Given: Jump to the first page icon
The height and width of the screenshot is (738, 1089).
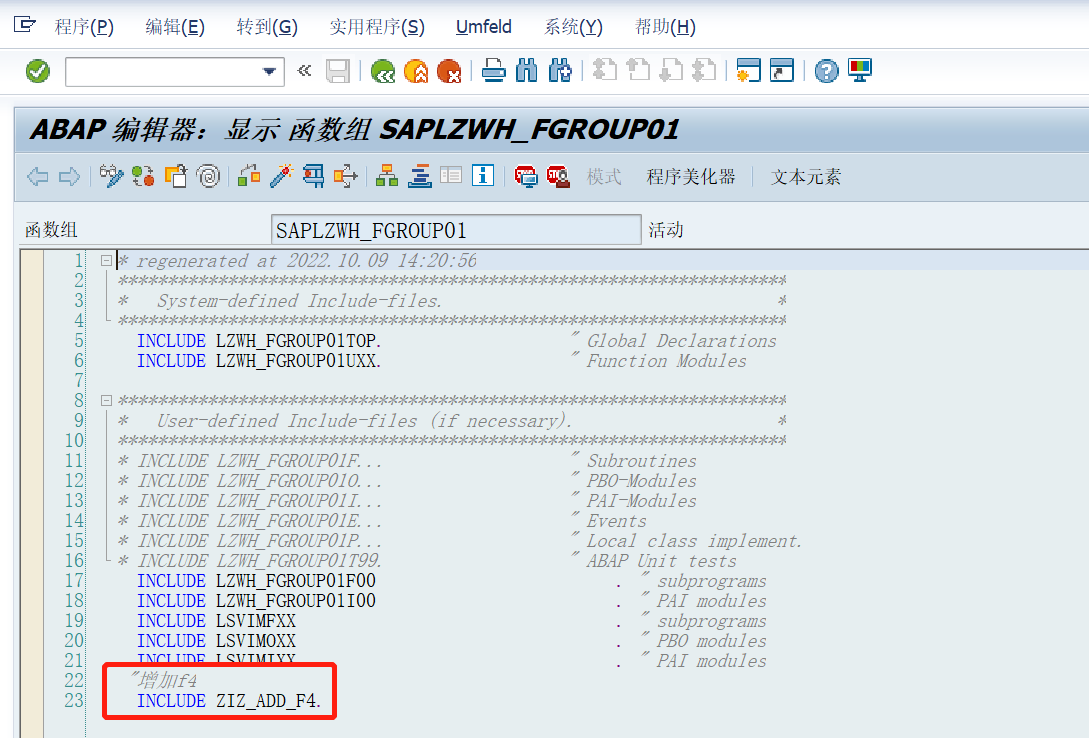Looking at the screenshot, I should tap(604, 71).
